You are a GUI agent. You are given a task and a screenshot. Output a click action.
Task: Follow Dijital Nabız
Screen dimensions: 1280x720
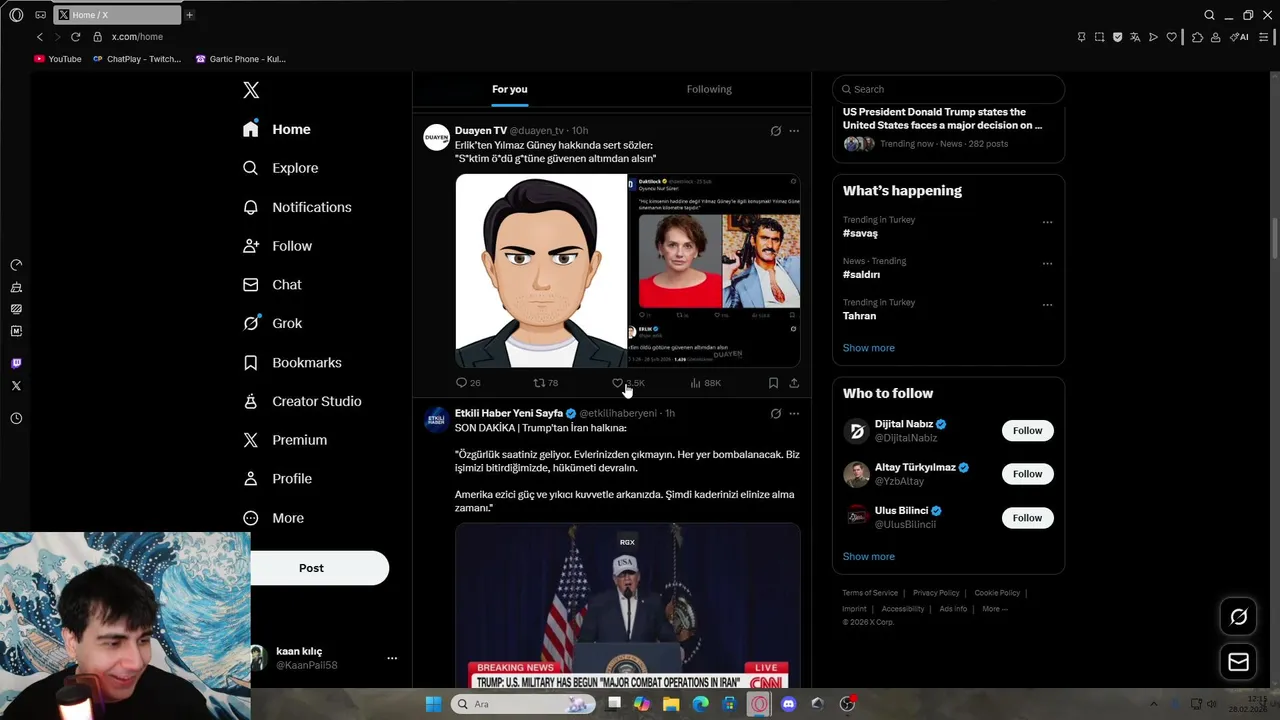(x=1027, y=431)
